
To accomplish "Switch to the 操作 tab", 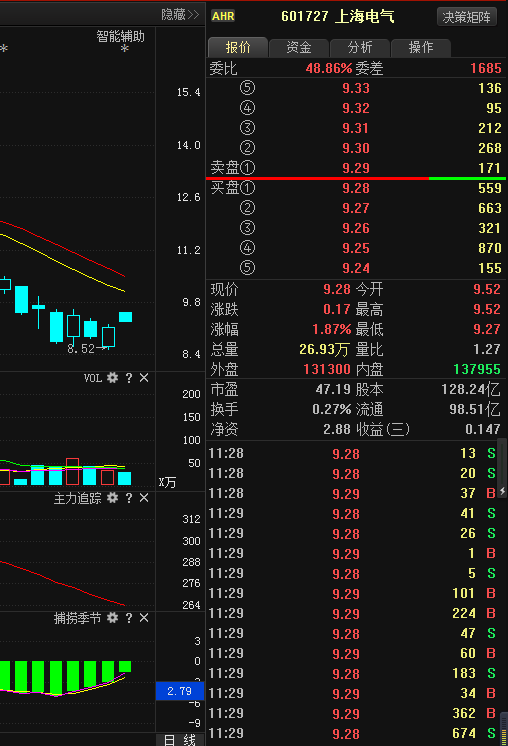I will coord(420,47).
